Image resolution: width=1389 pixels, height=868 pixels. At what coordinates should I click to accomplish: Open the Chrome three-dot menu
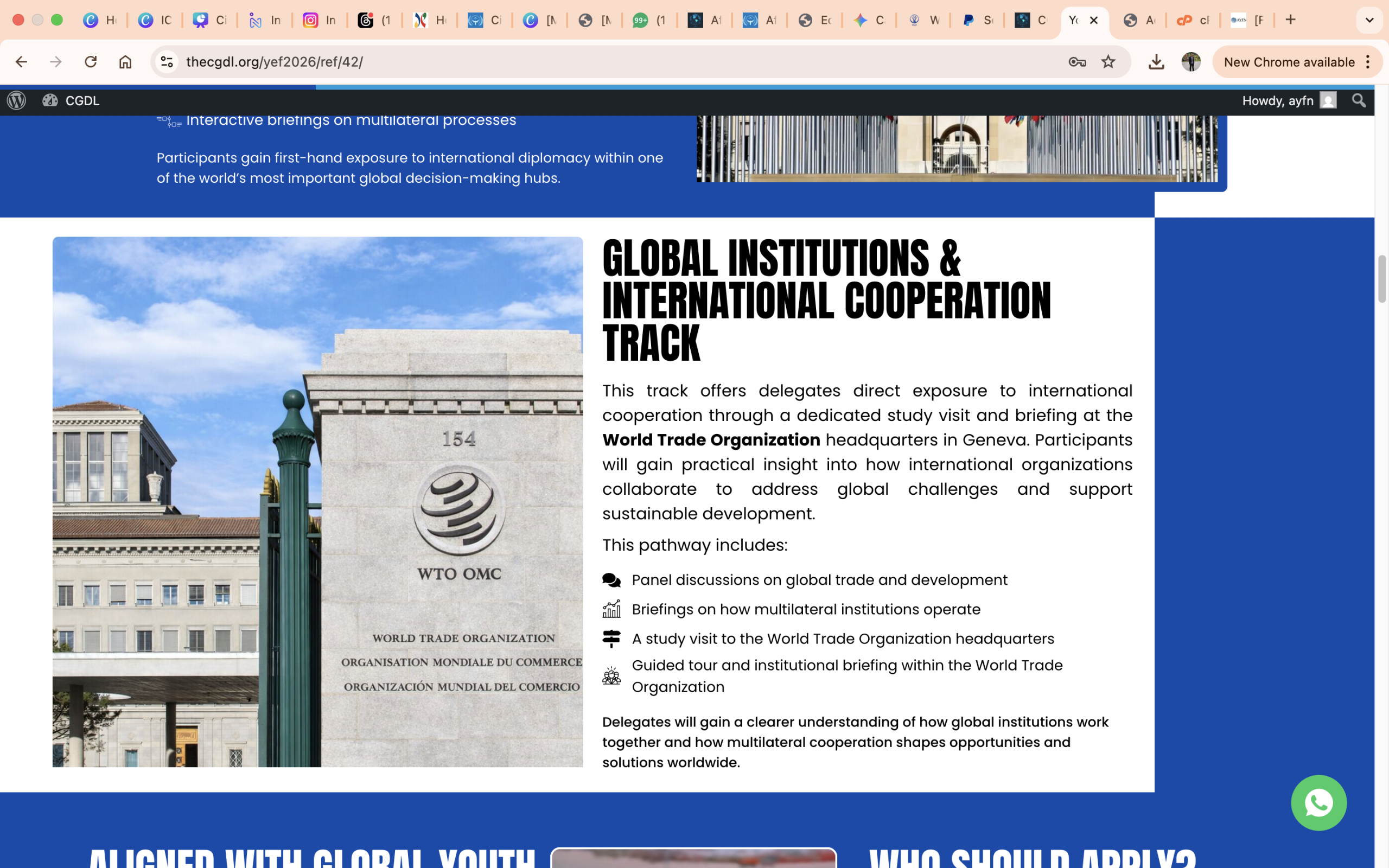(x=1368, y=62)
